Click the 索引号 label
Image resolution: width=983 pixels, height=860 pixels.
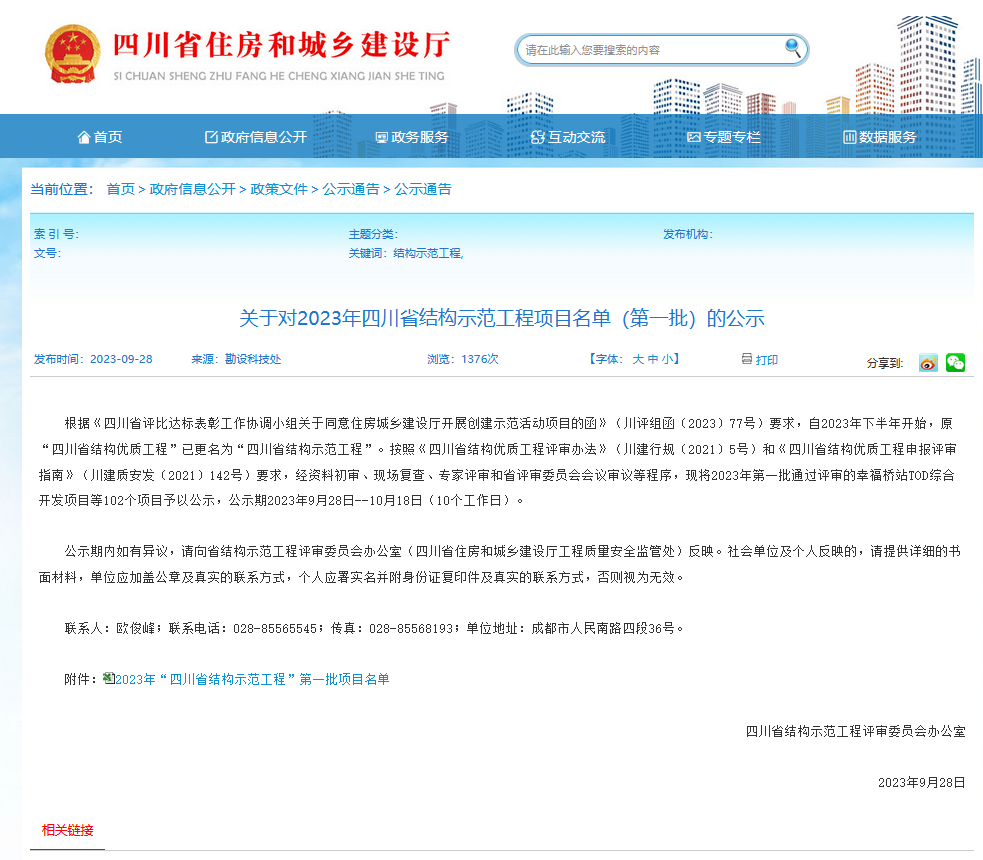pos(56,234)
